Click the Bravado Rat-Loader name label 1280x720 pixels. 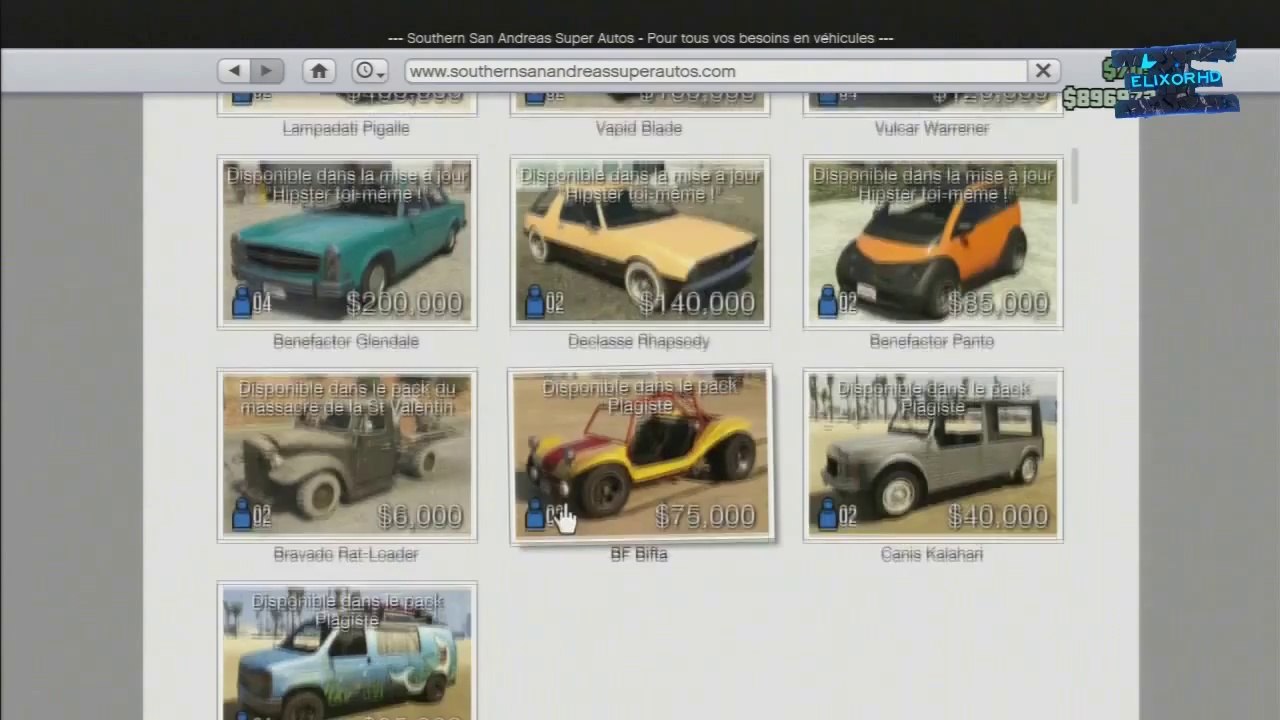tap(346, 554)
